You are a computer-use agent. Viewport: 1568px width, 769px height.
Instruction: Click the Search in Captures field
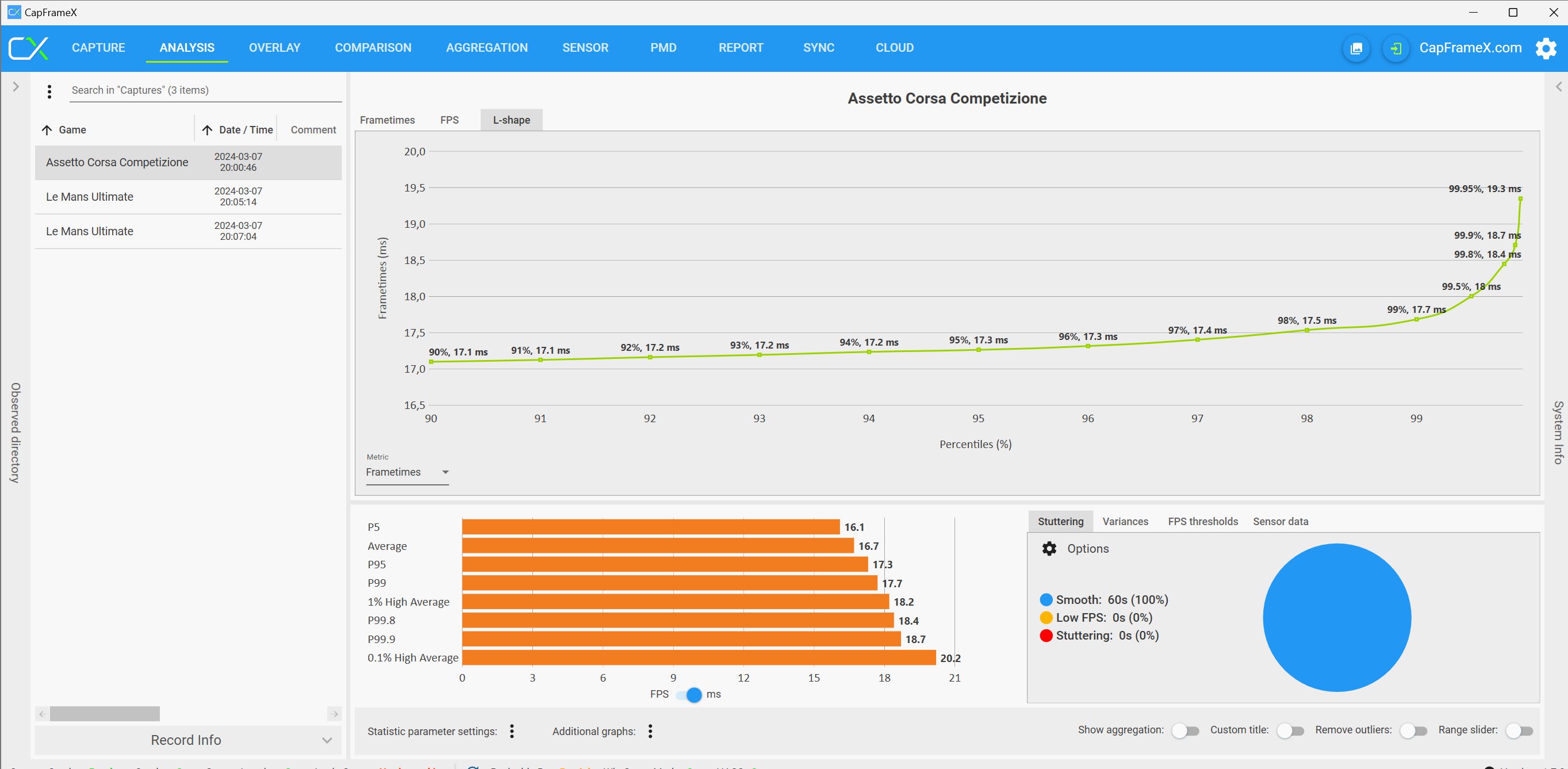click(205, 90)
